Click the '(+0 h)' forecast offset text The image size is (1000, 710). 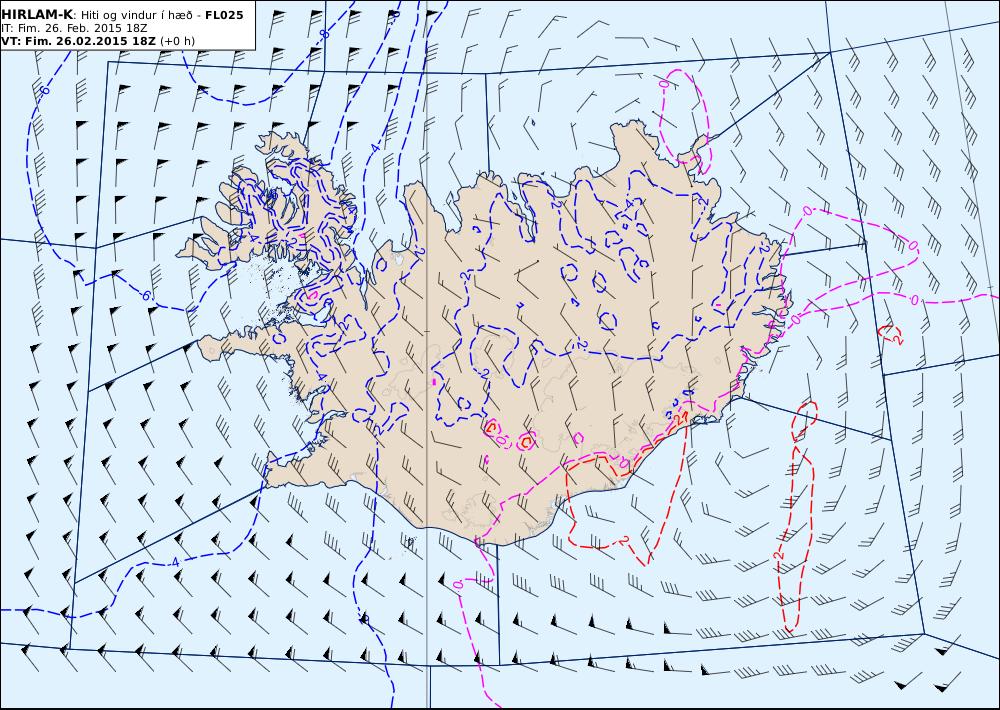[177, 41]
